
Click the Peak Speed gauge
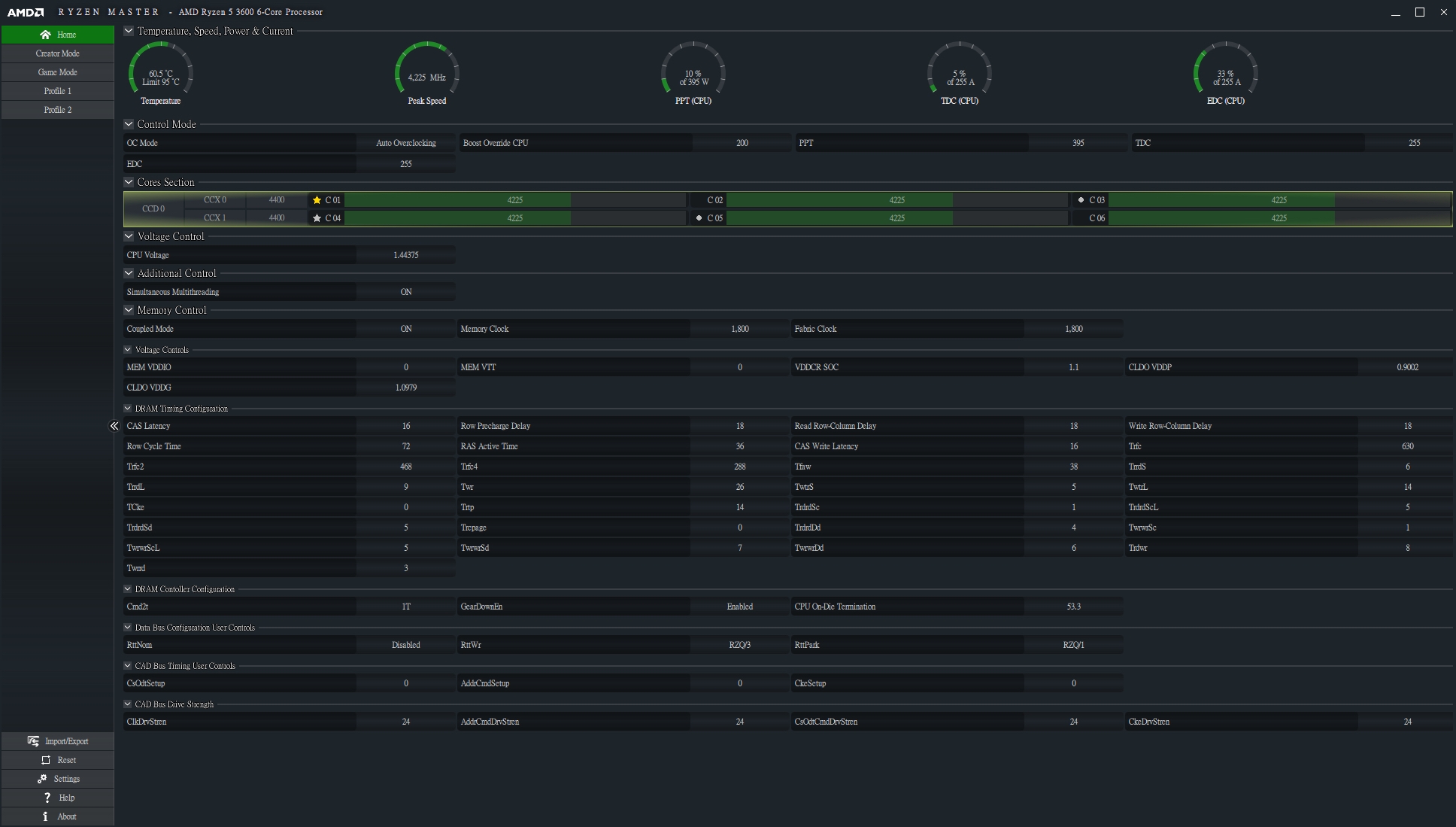coord(426,73)
